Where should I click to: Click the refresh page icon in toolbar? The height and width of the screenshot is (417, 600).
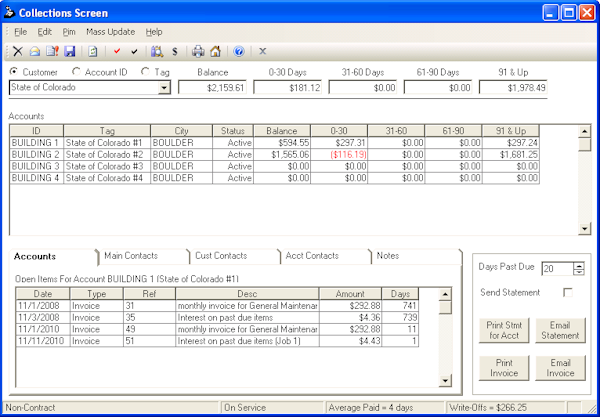pyautogui.click(x=93, y=51)
